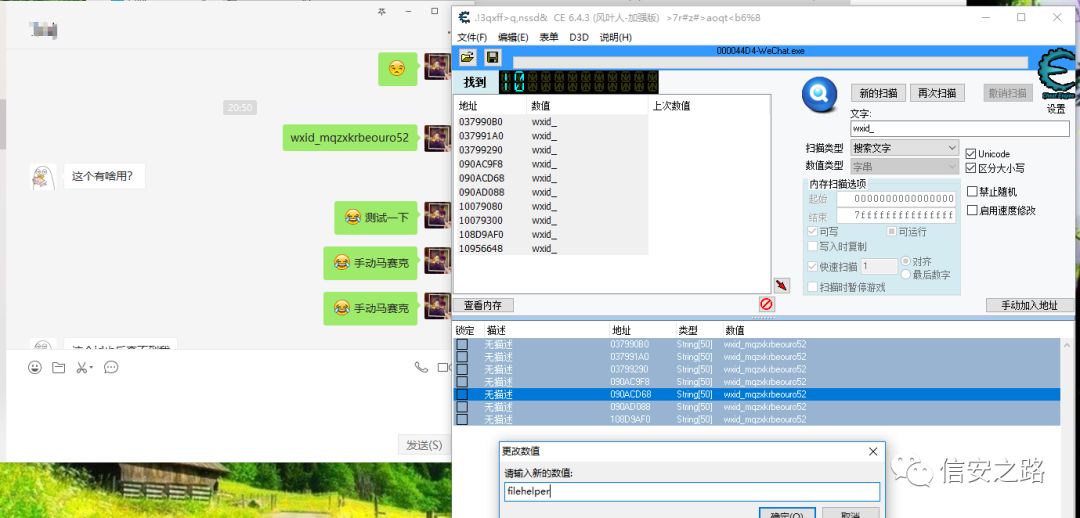Click the 快速扫描 alignment value field
Image resolution: width=1080 pixels, height=518 pixels.
point(879,267)
